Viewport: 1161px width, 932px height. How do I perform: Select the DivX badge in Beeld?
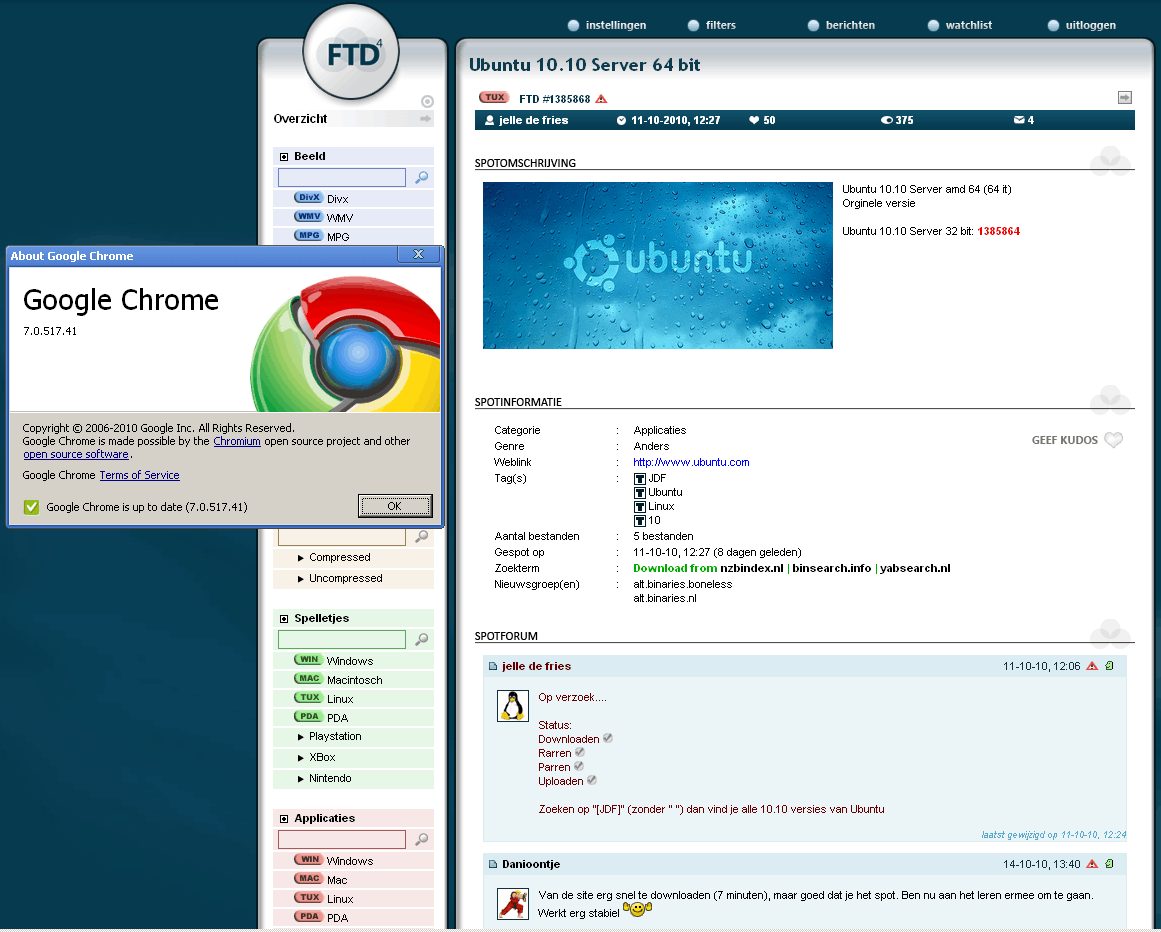pos(309,198)
